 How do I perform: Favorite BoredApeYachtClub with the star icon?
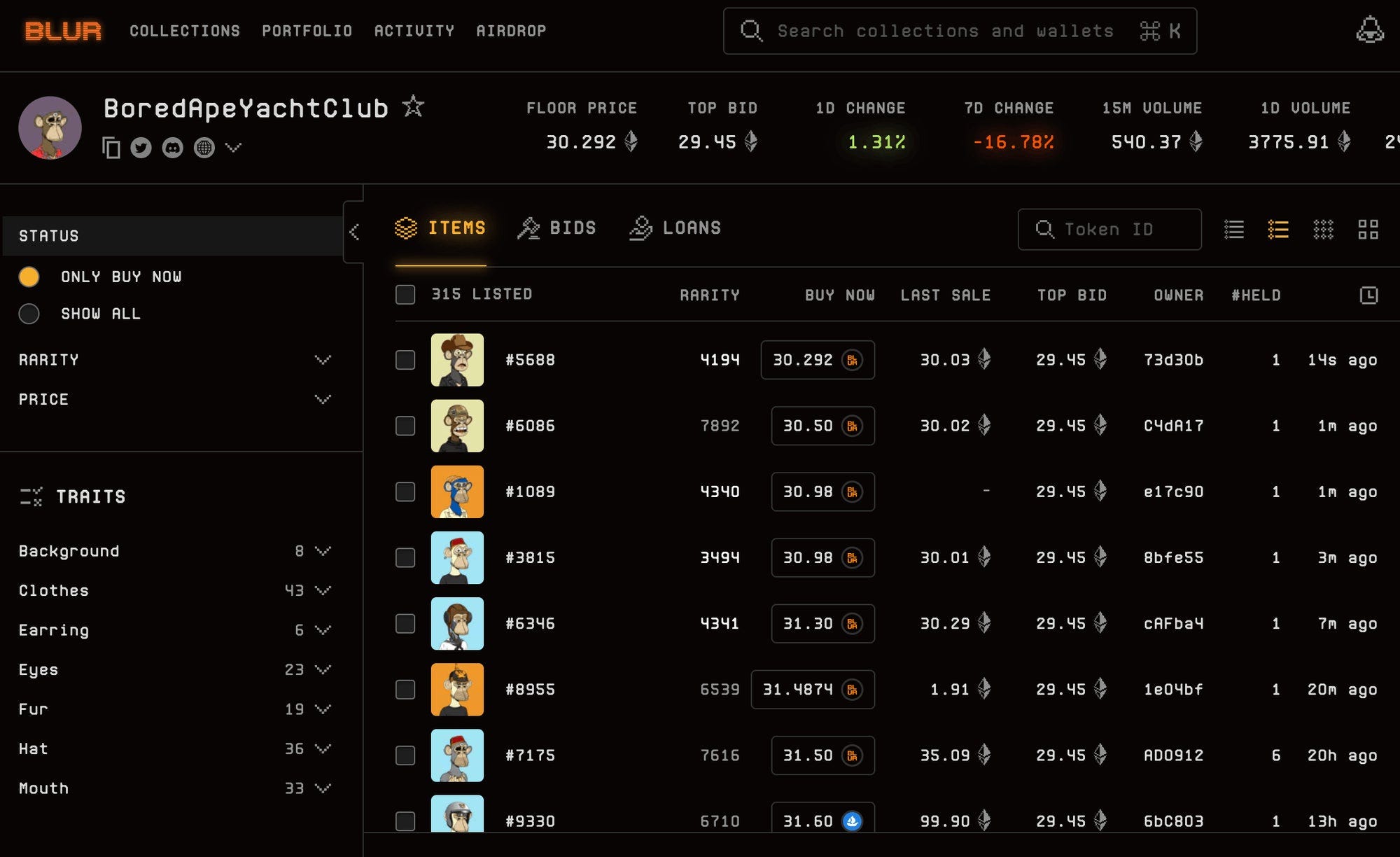coord(413,107)
